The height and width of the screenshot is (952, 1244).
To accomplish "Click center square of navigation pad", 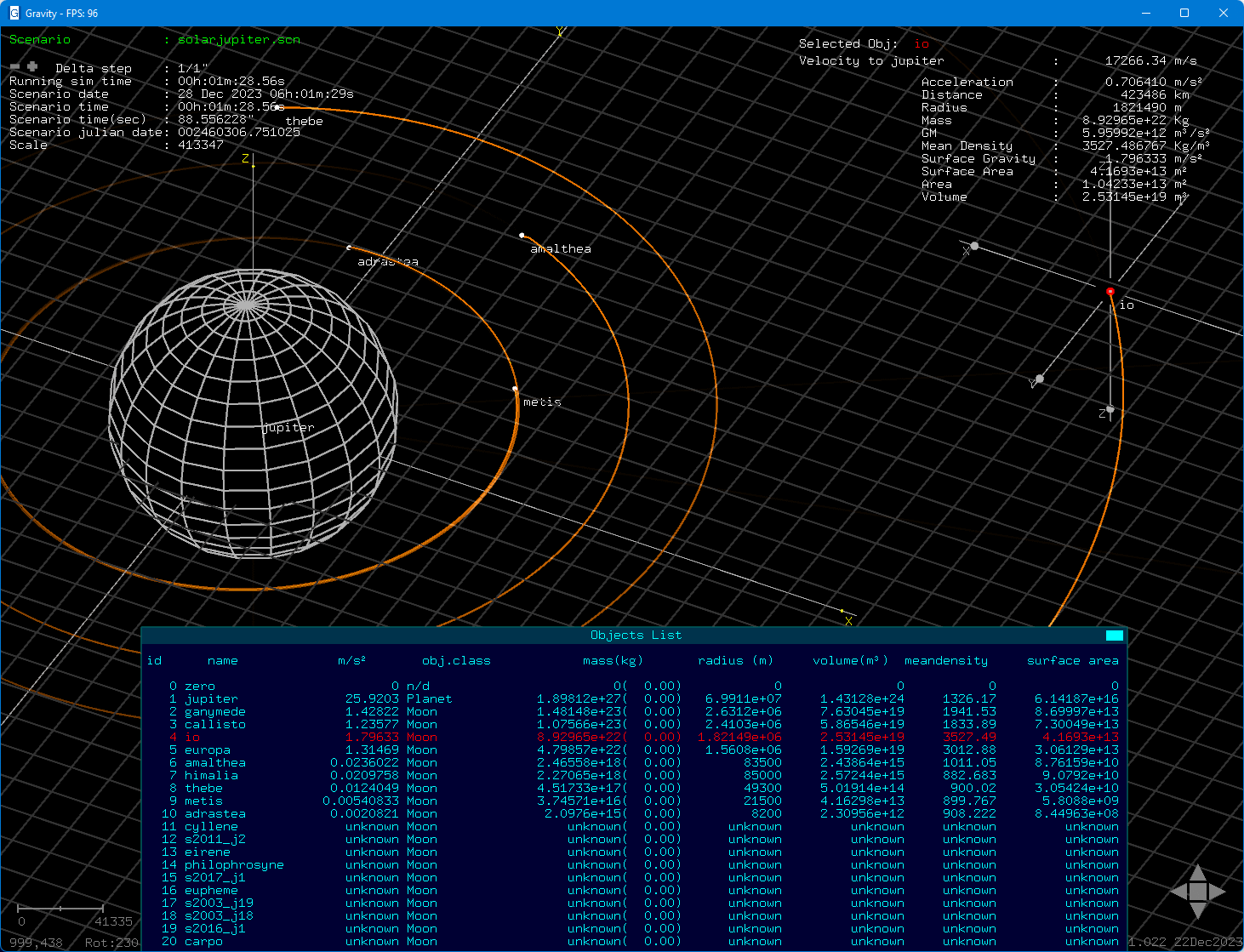I will [x=1198, y=892].
